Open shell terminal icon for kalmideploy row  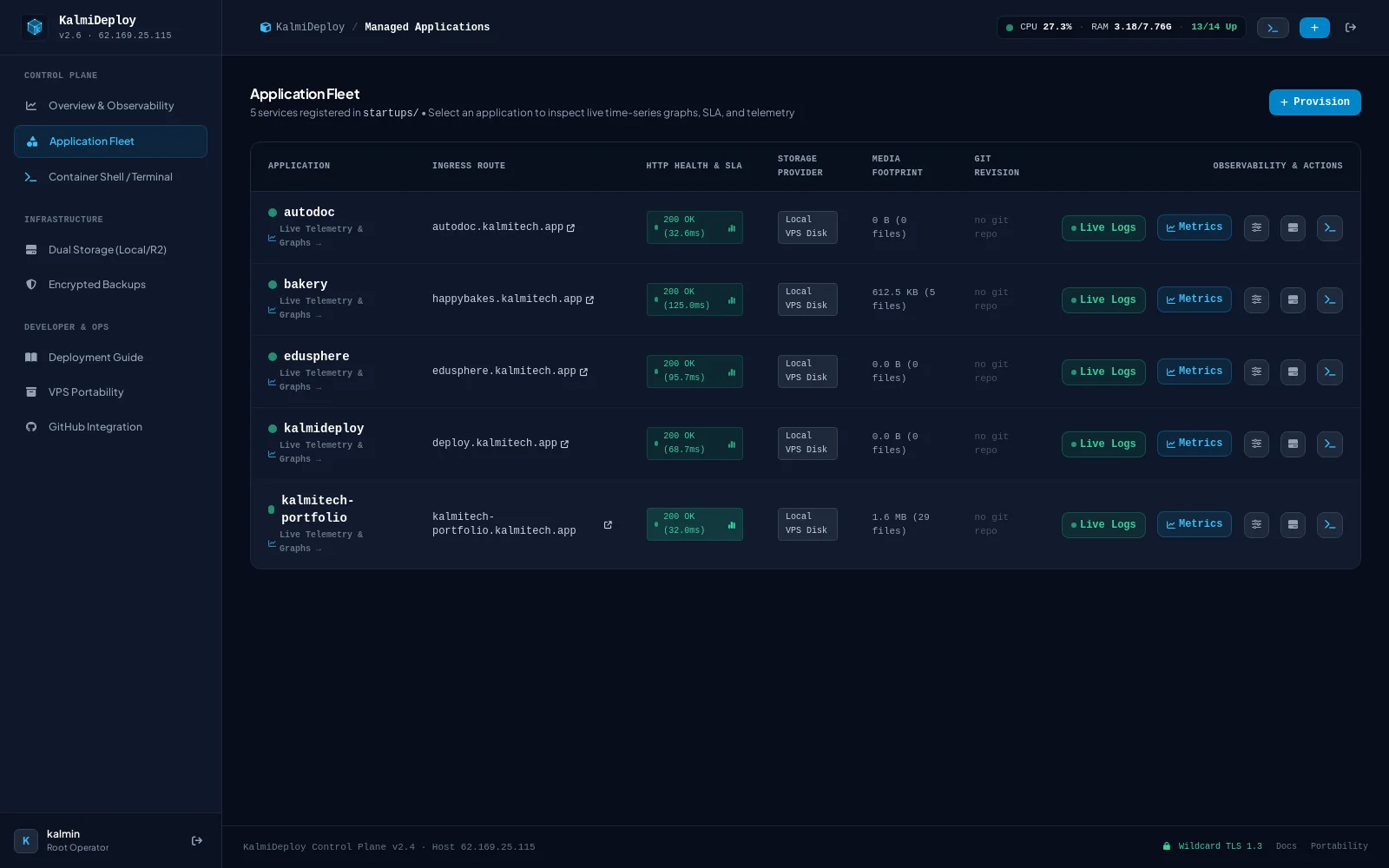[1330, 444]
